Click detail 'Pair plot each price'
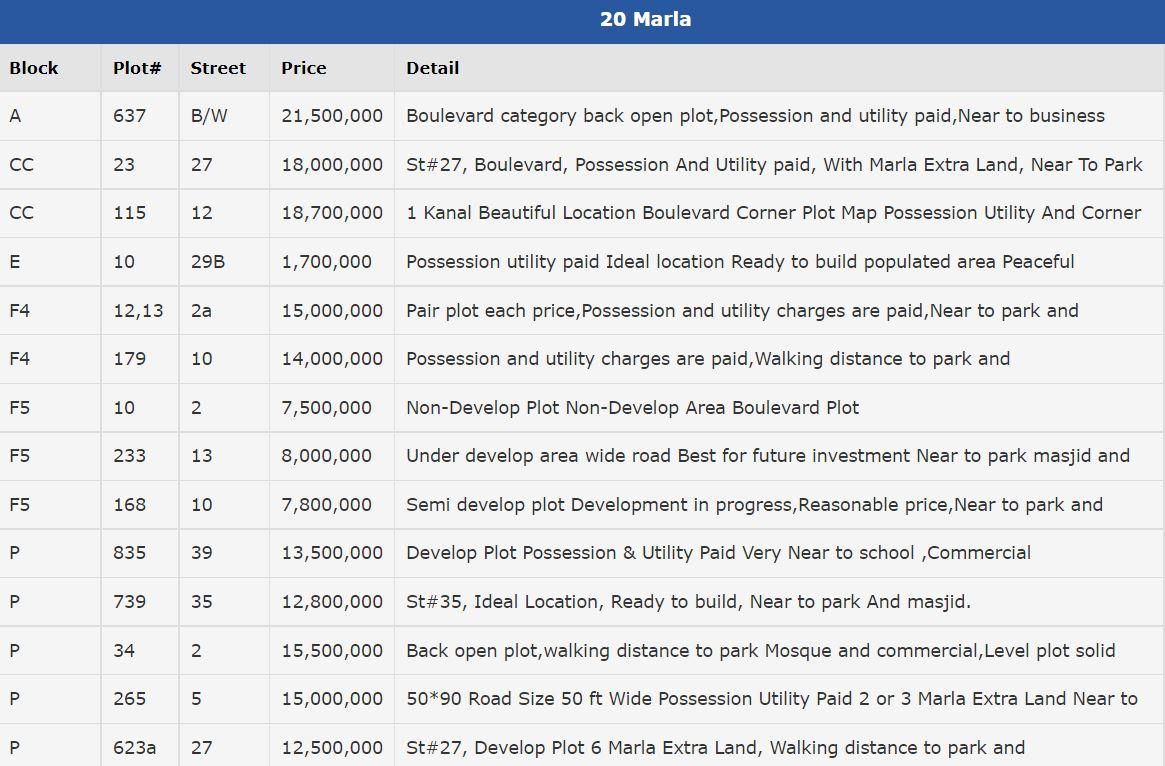 [x=741, y=311]
